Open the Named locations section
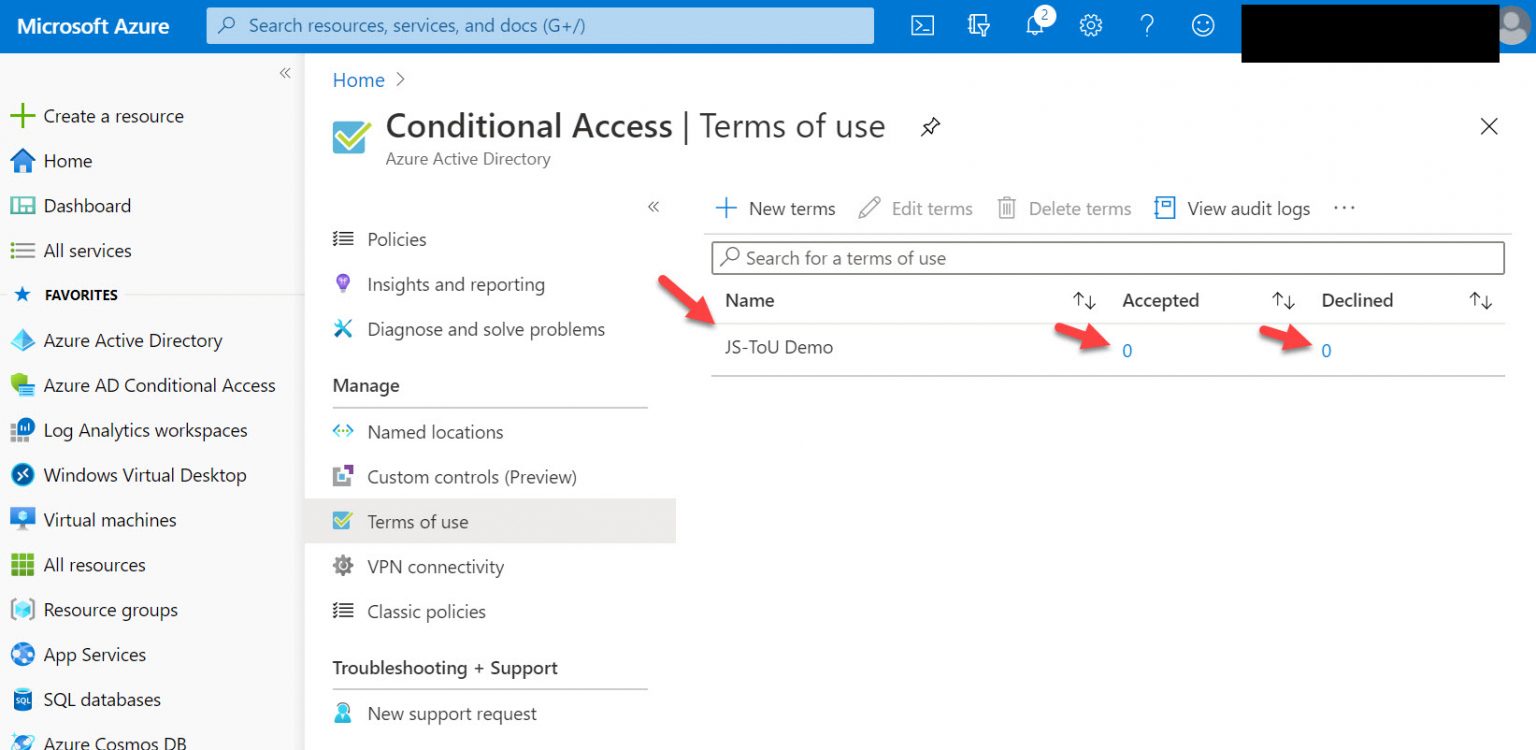The height and width of the screenshot is (750, 1536). [x=435, y=431]
